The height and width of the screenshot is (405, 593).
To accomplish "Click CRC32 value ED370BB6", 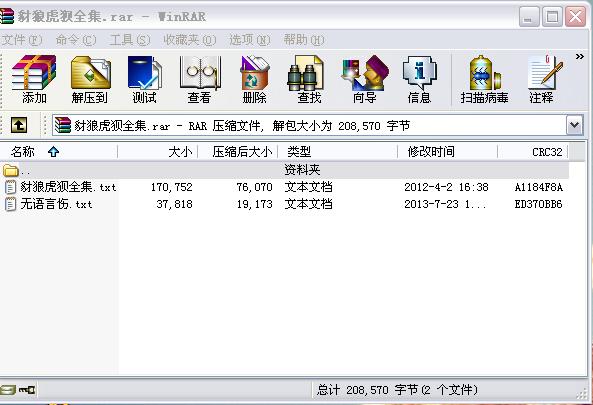I will tap(539, 204).
